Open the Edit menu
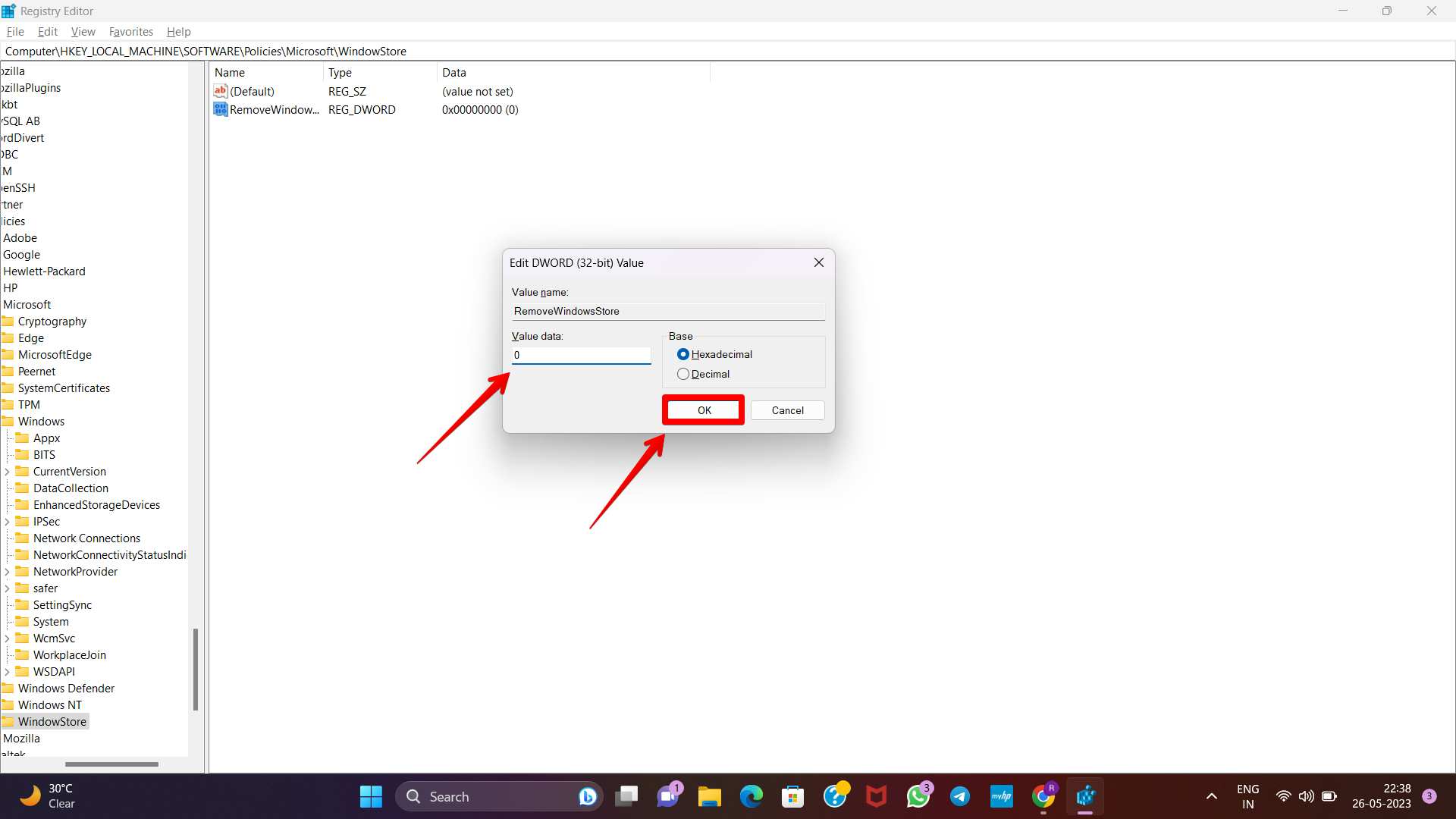1456x819 pixels. tap(48, 32)
